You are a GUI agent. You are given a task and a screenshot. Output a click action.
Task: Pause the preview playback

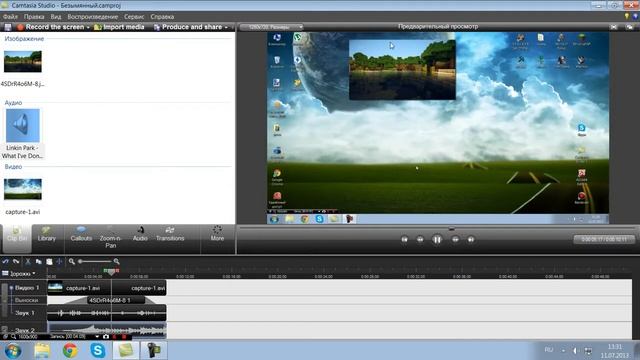point(437,240)
